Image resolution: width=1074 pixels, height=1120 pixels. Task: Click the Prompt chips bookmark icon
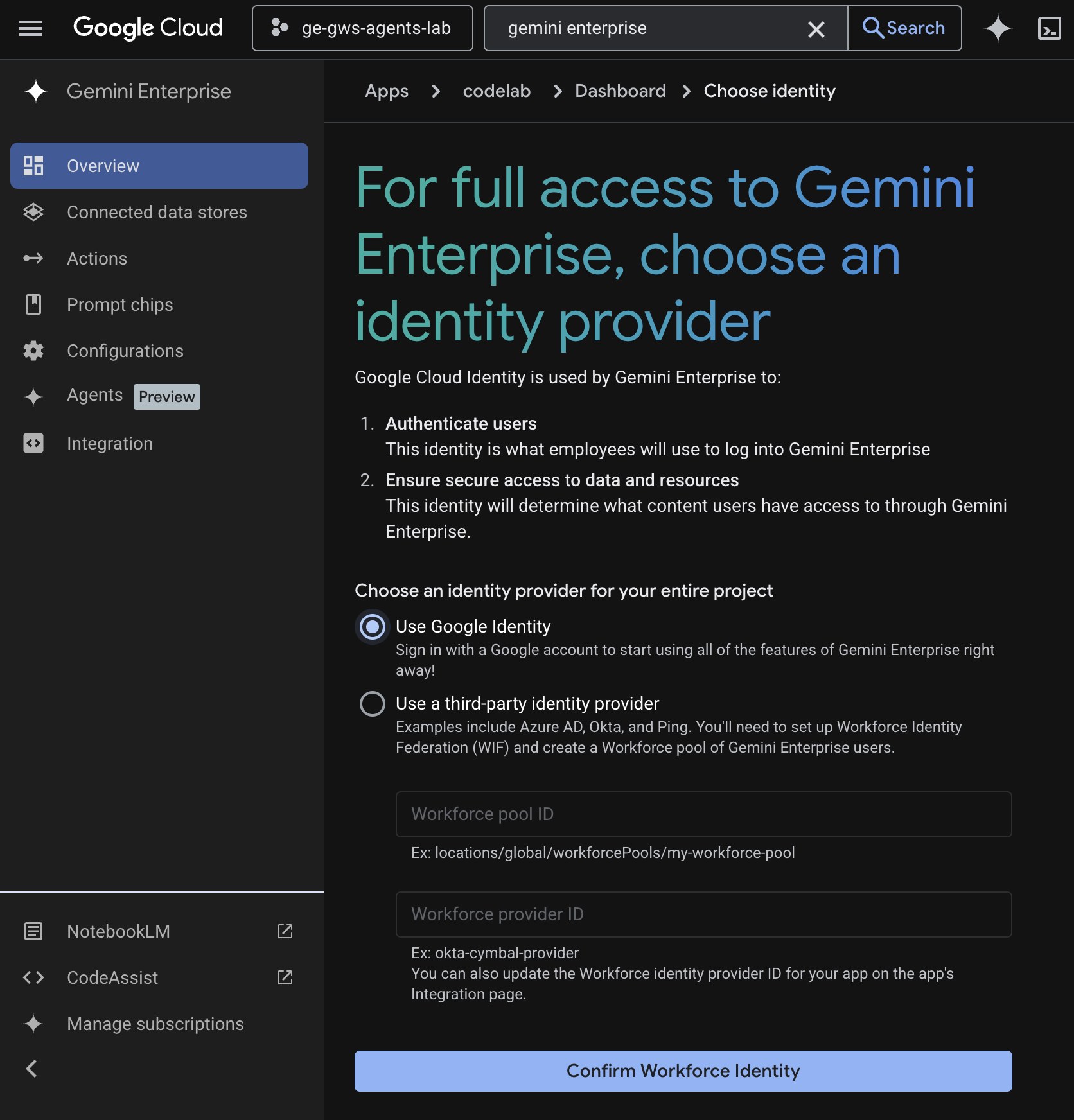click(x=33, y=304)
